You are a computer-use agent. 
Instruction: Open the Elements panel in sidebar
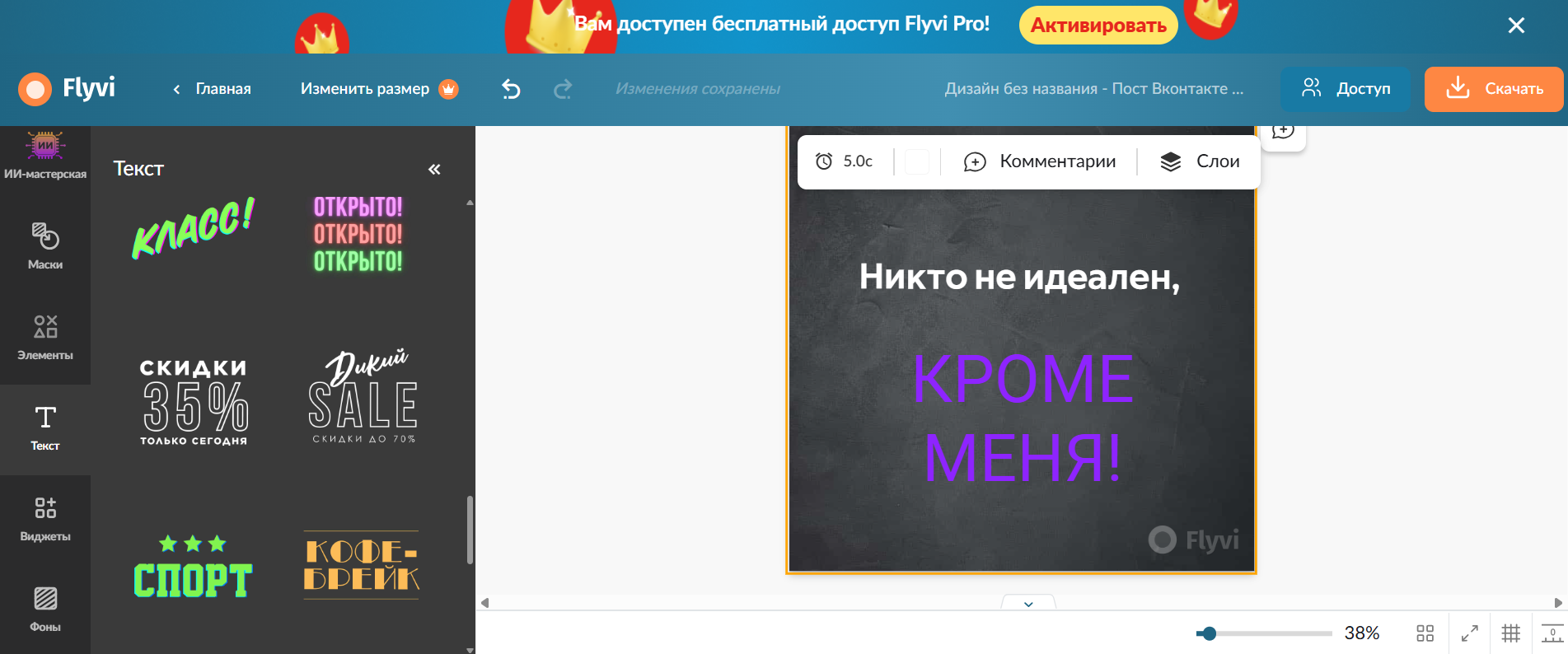tap(45, 337)
